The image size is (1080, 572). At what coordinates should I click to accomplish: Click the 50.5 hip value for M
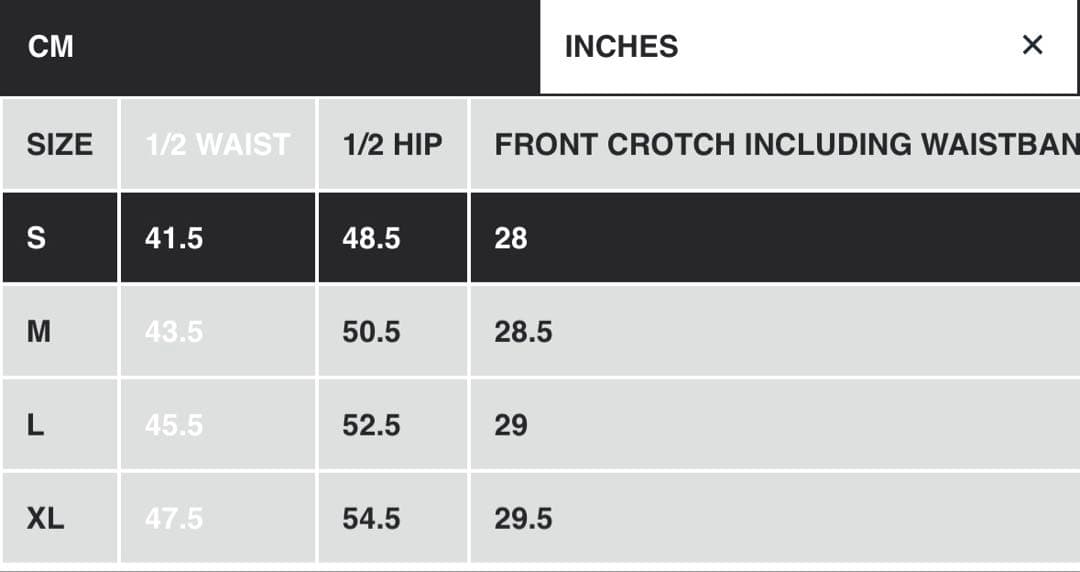pos(371,331)
